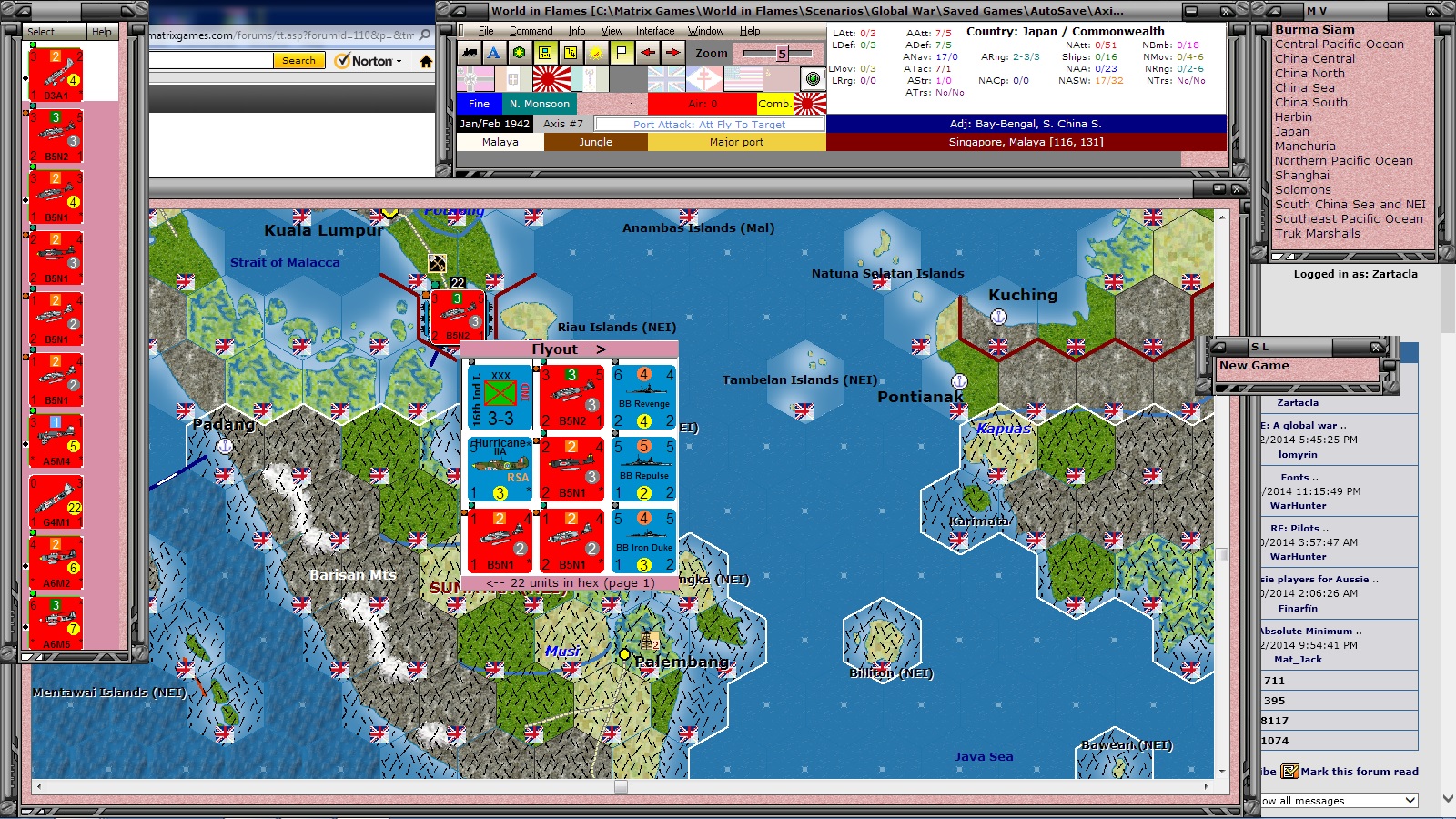This screenshot has width=1456, height=819.
Task: Open the Interface menu
Action: (x=654, y=30)
